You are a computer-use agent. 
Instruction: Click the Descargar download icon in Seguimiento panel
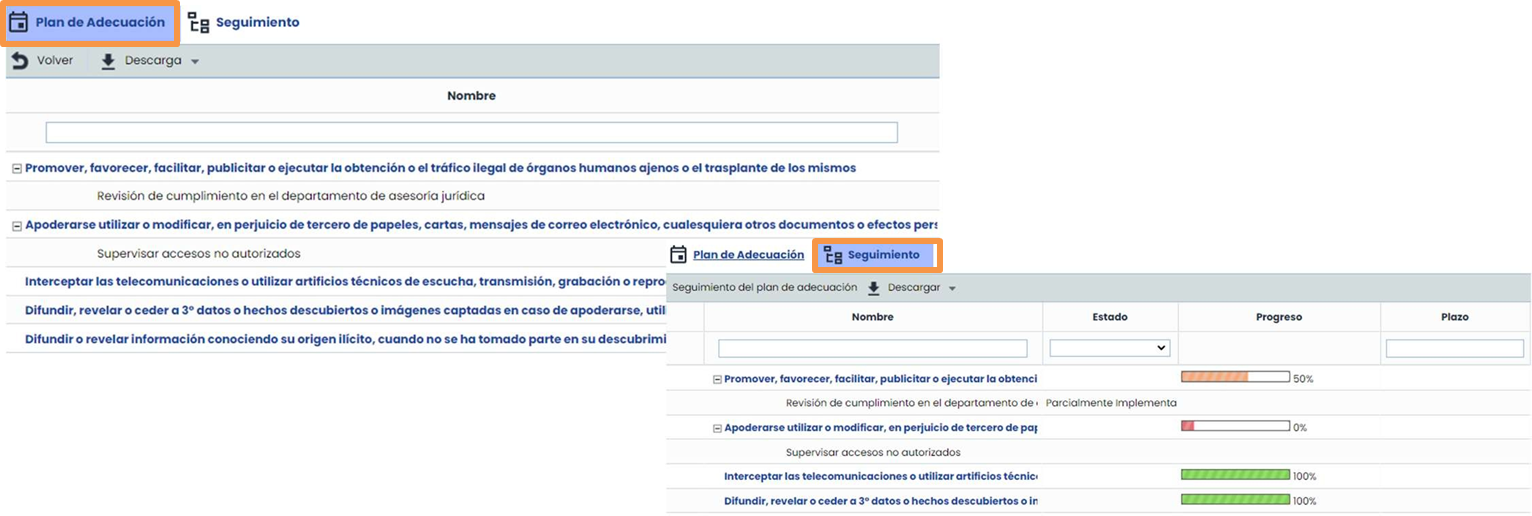coord(873,288)
